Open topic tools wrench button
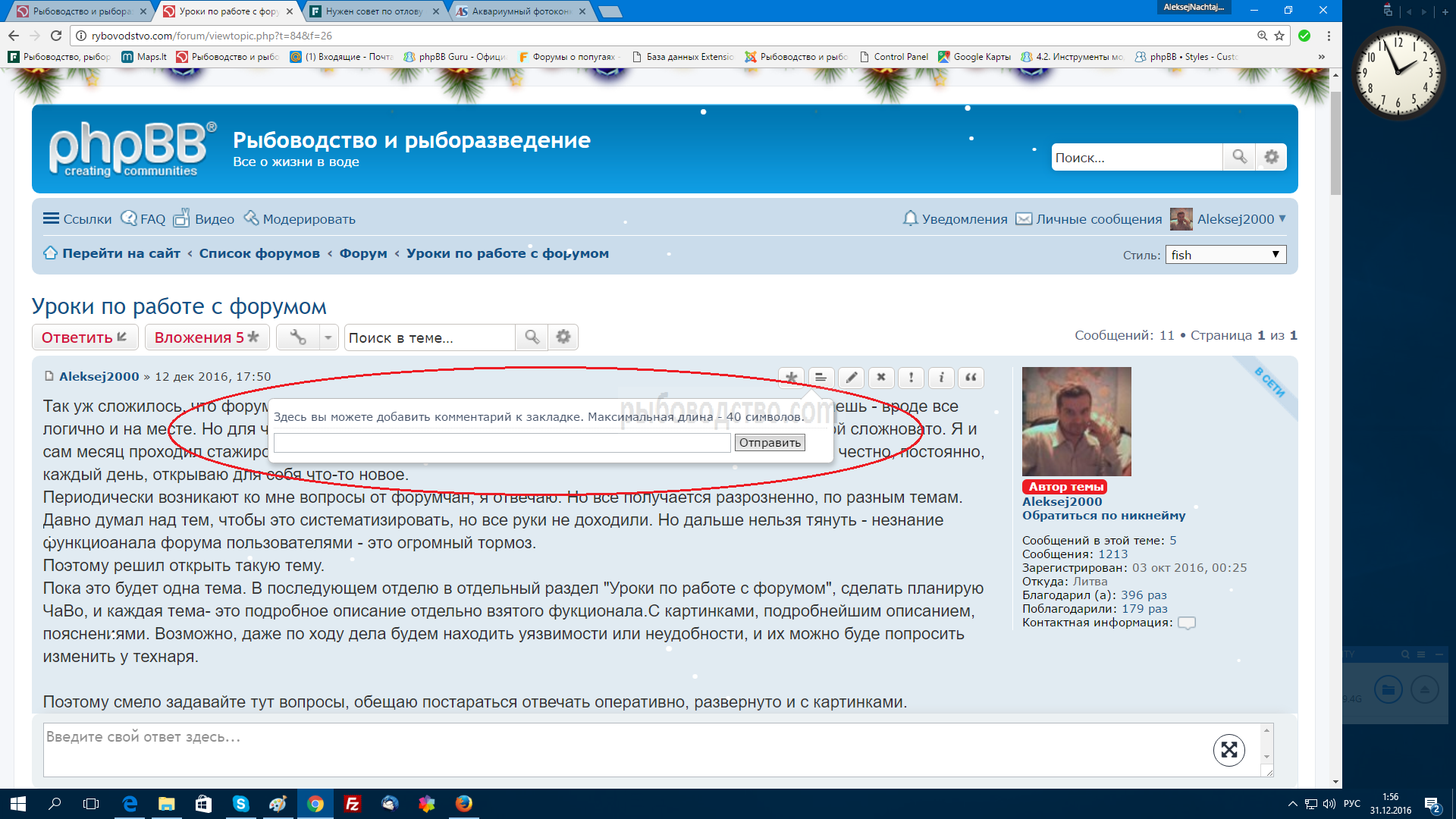Viewport: 1456px width, 819px height. (x=298, y=337)
